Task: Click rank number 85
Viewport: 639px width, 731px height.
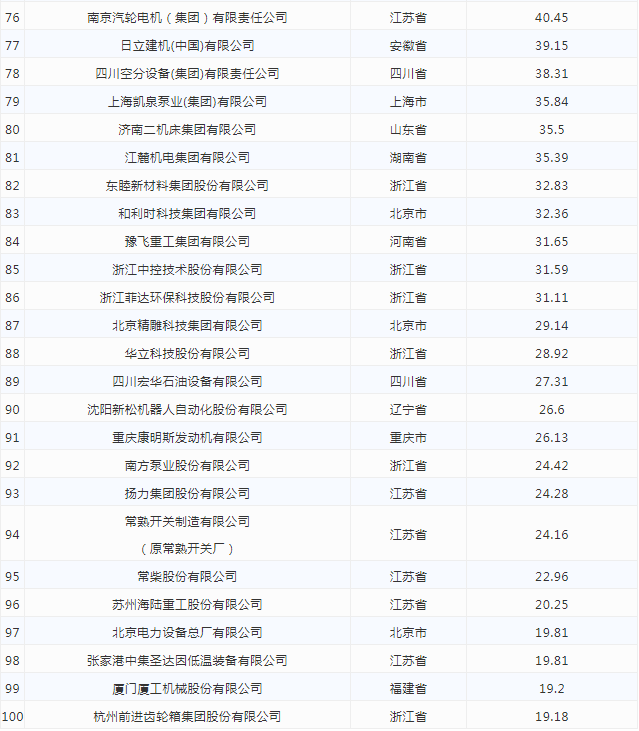Action: point(12,269)
